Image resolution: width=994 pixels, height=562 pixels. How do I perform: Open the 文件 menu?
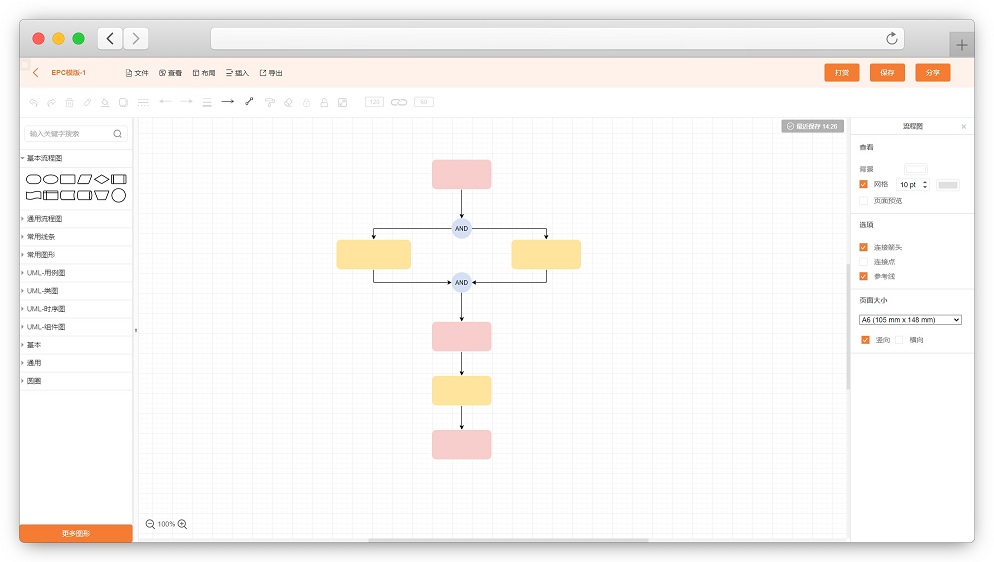137,73
